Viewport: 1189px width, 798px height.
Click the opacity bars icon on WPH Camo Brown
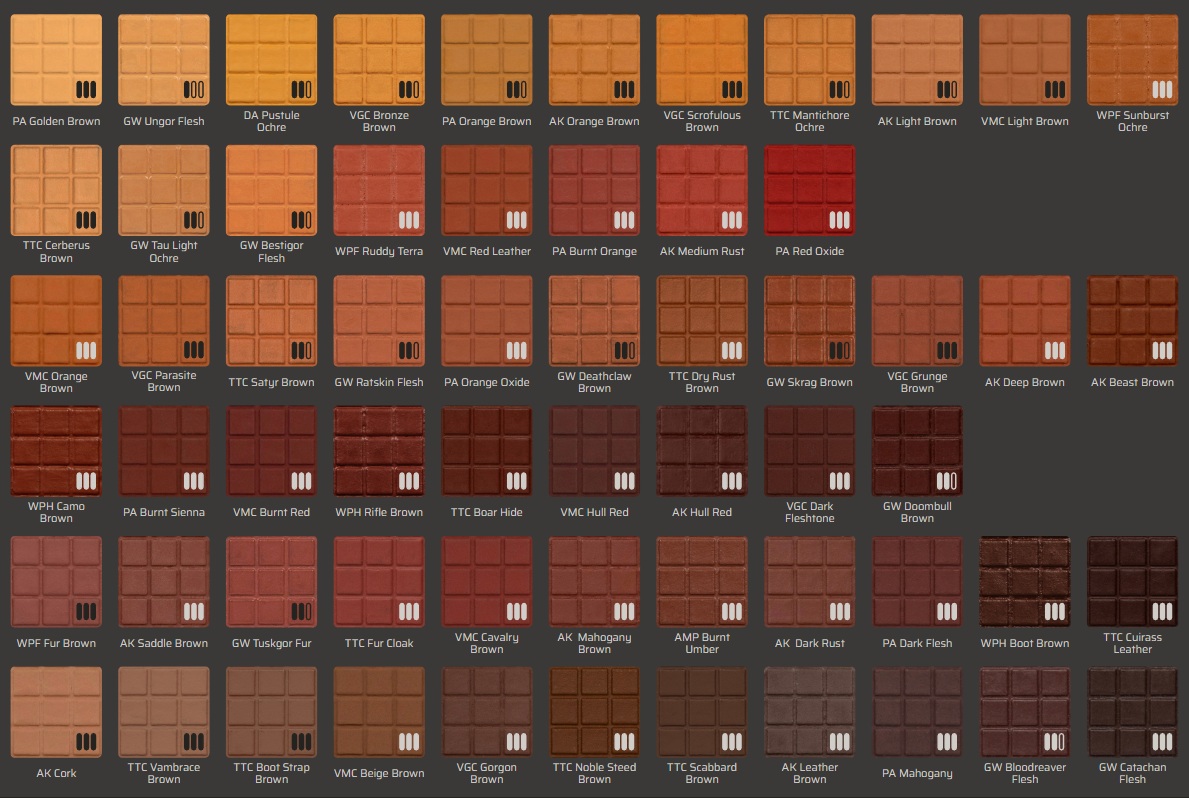86,481
